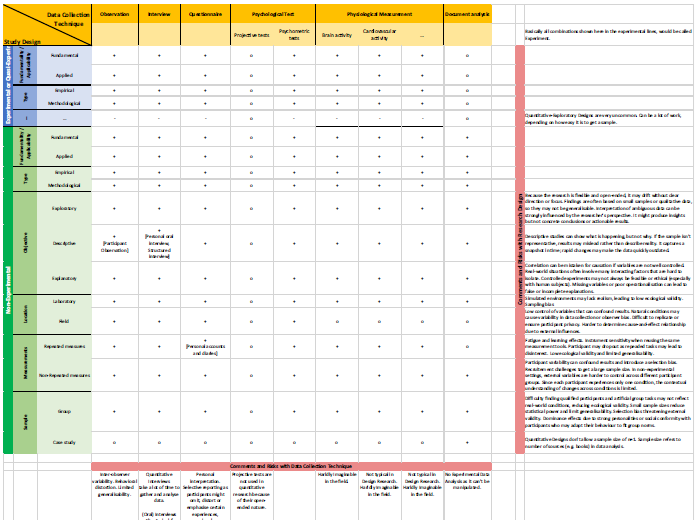Click the red Comments and Risks with Data Collection Technique bar

(291, 466)
